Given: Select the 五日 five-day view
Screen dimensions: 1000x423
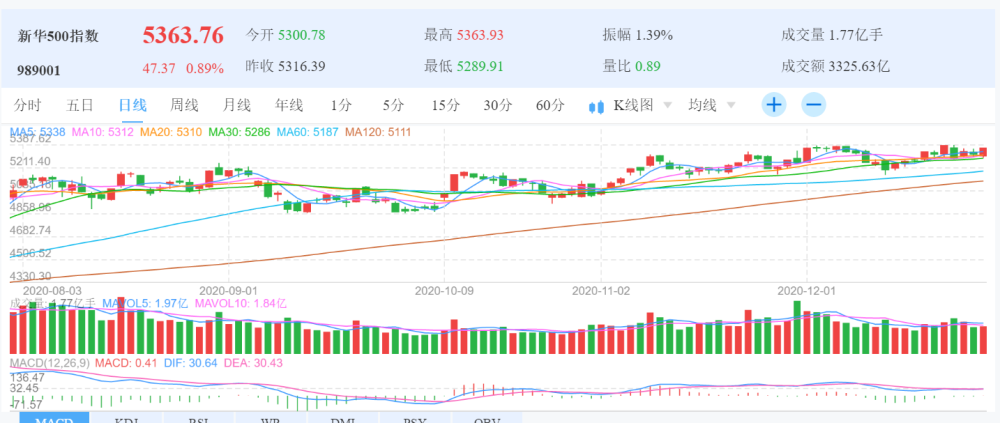Looking at the screenshot, I should click(80, 105).
